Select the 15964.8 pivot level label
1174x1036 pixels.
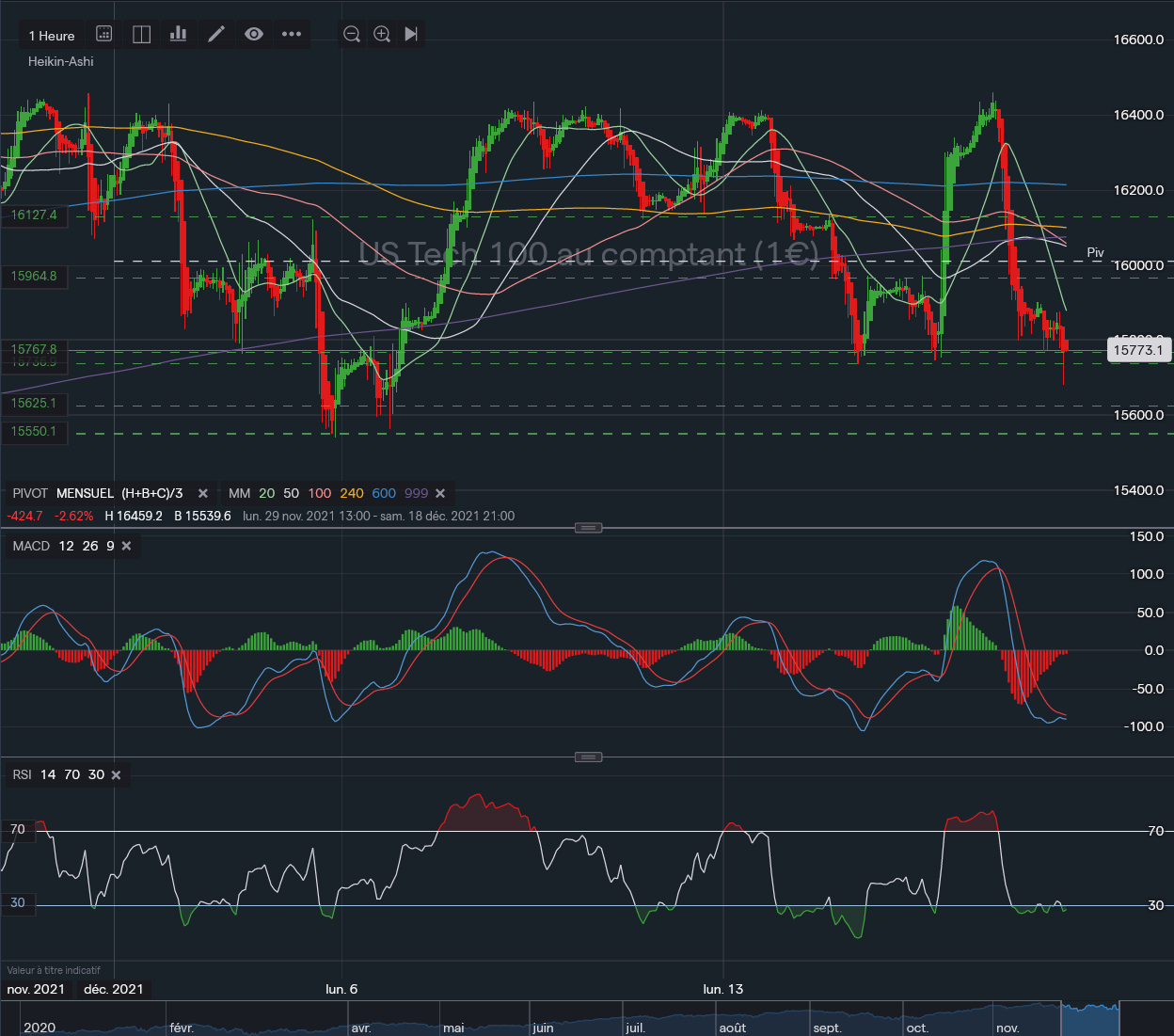point(34,277)
